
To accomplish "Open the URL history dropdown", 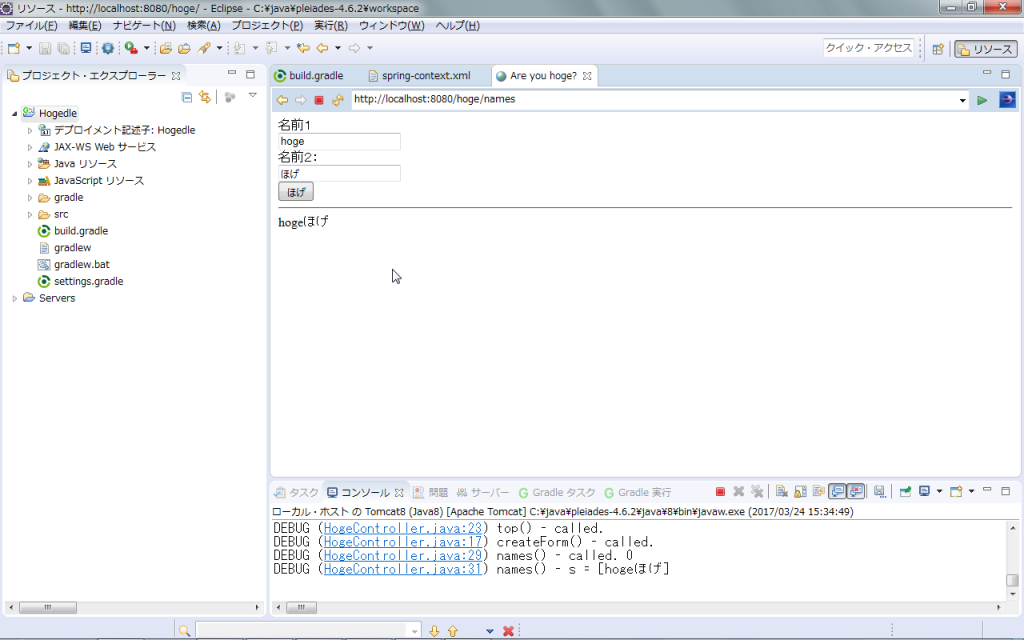I will click(x=962, y=101).
